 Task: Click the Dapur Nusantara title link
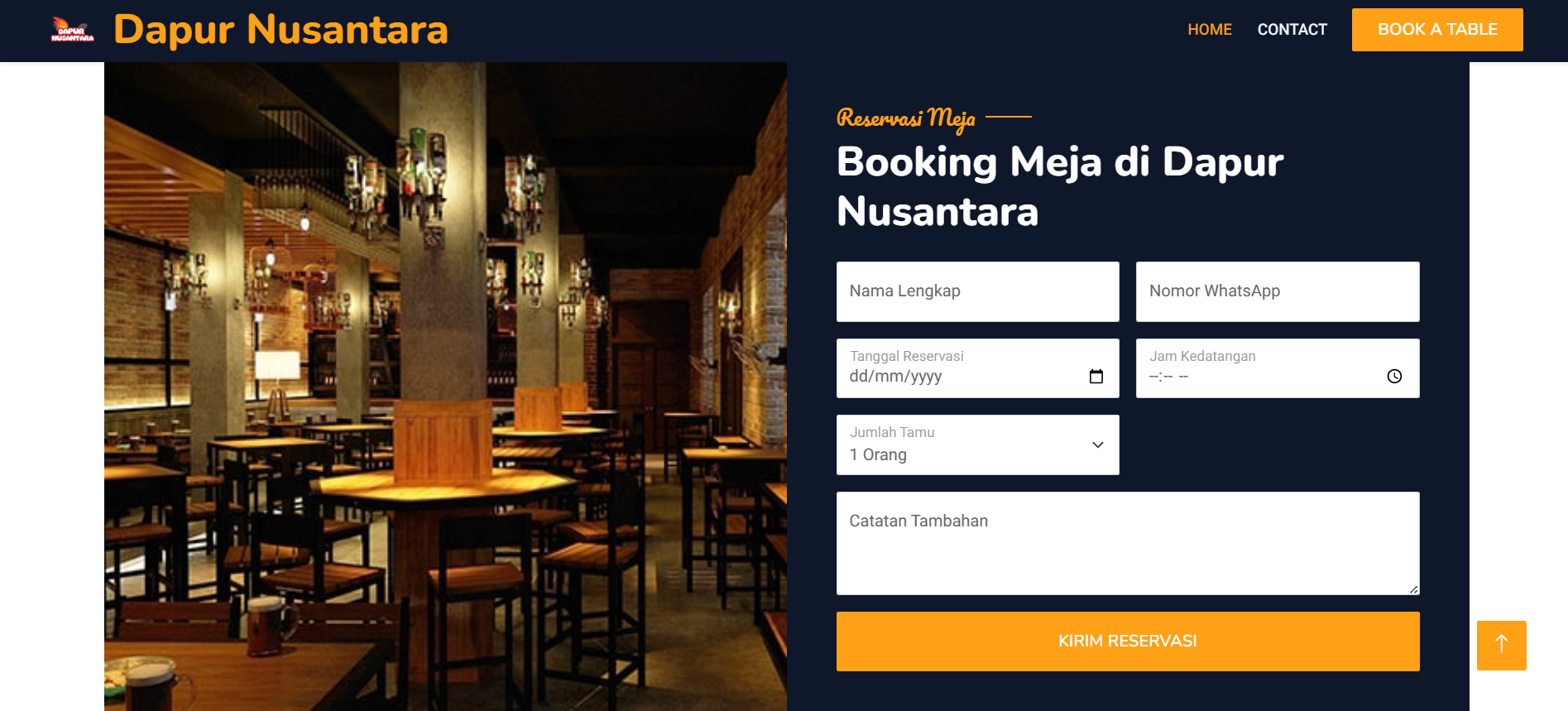coord(281,30)
